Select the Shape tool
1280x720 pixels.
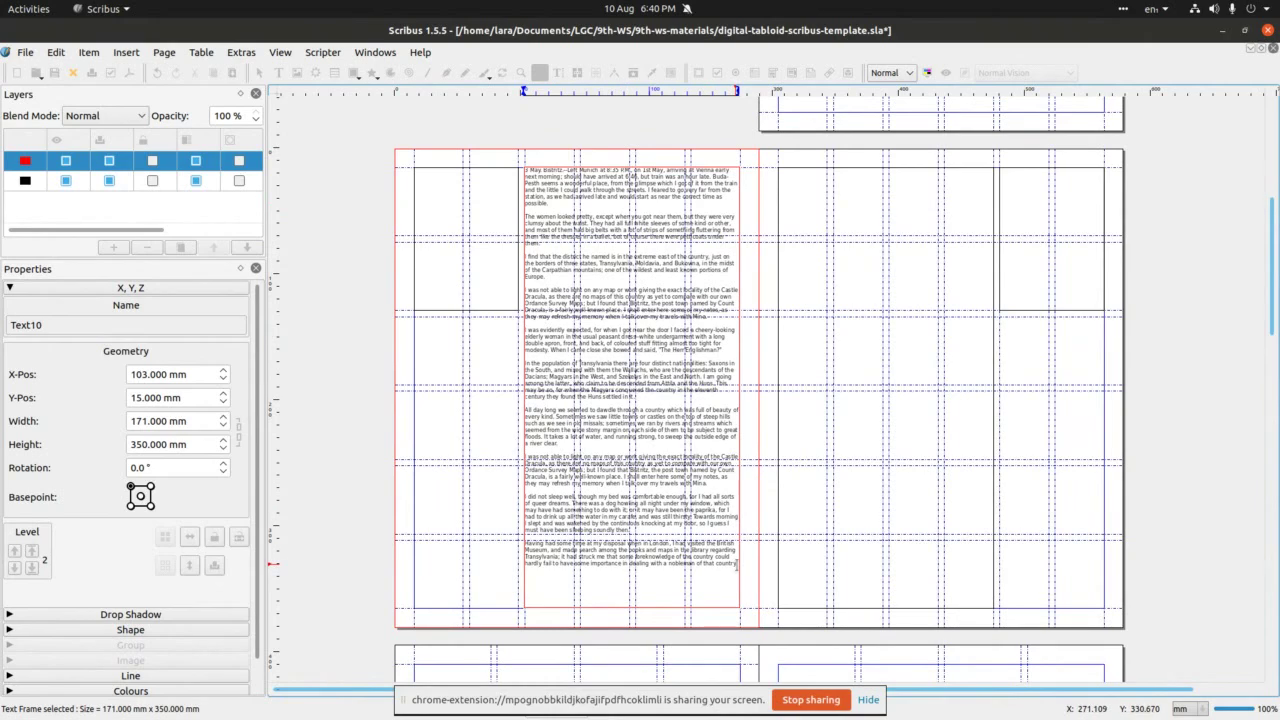pos(354,73)
